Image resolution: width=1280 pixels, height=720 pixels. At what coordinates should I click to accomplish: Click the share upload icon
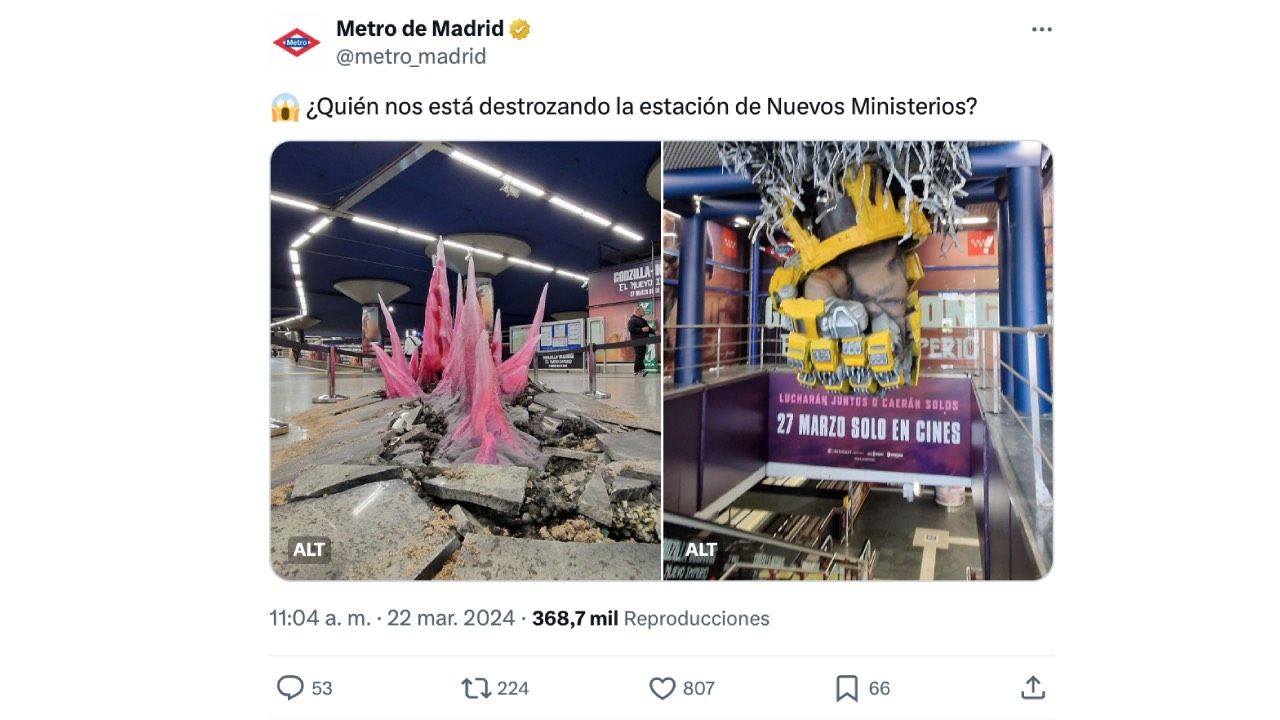pyautogui.click(x=1033, y=688)
